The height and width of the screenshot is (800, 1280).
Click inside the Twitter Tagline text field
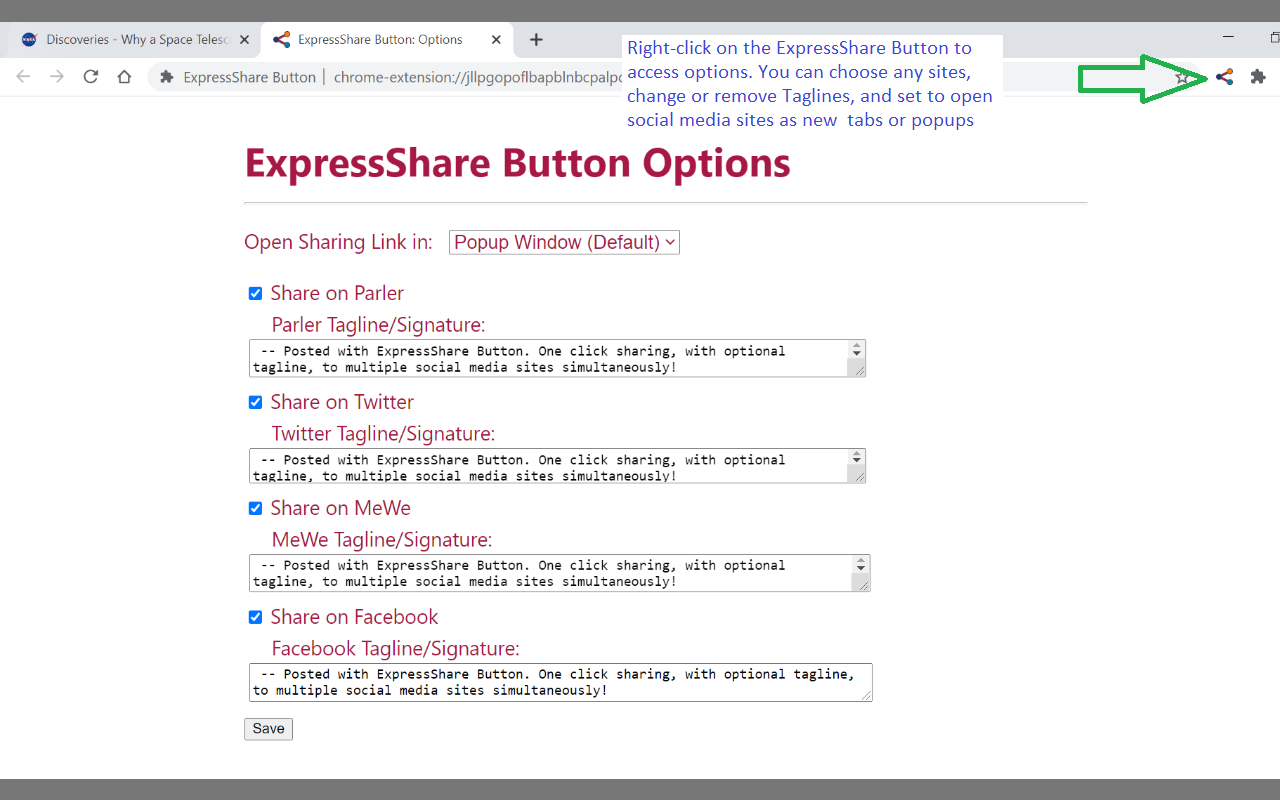(x=550, y=465)
